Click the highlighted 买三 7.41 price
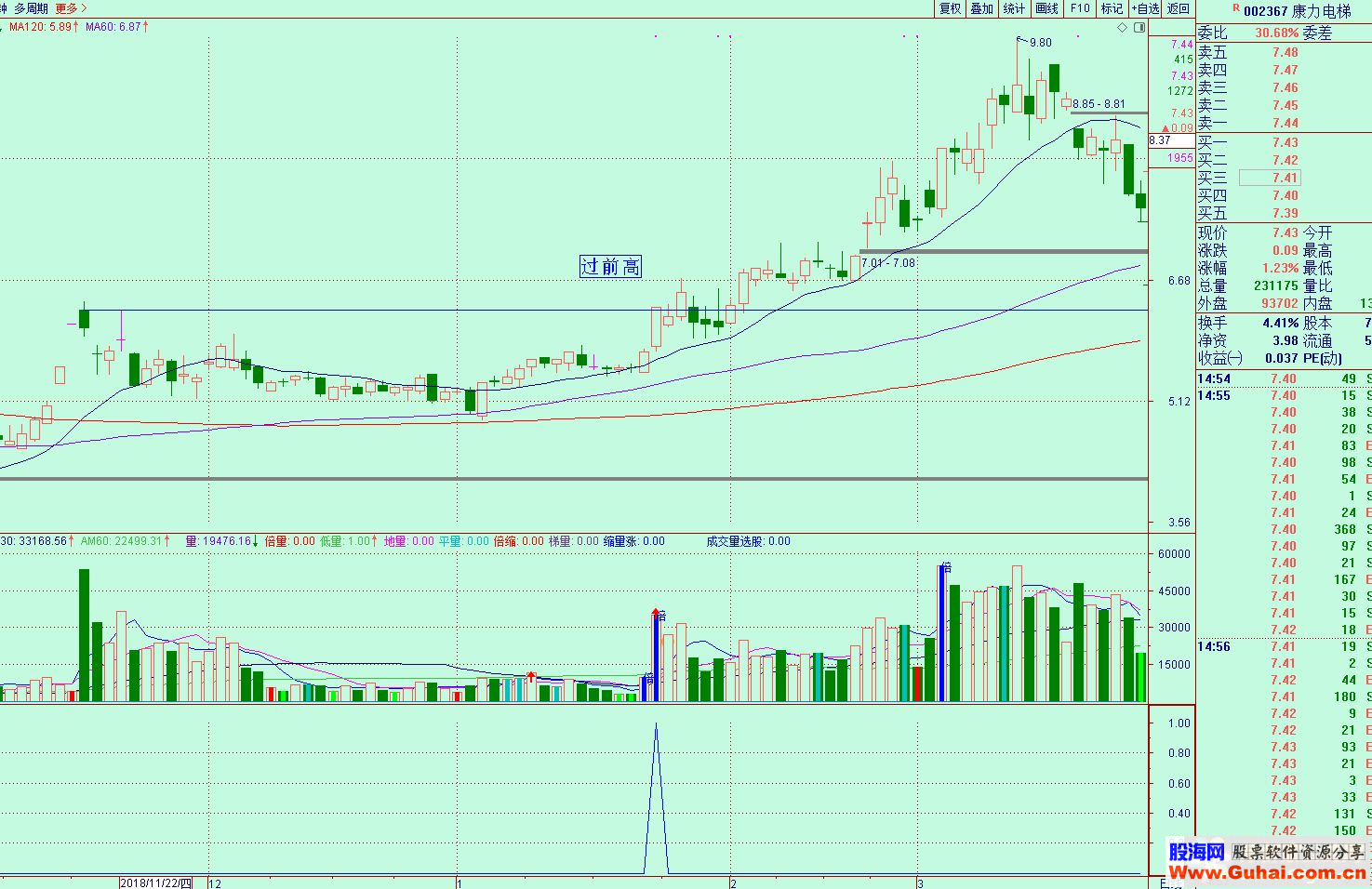 1270,178
